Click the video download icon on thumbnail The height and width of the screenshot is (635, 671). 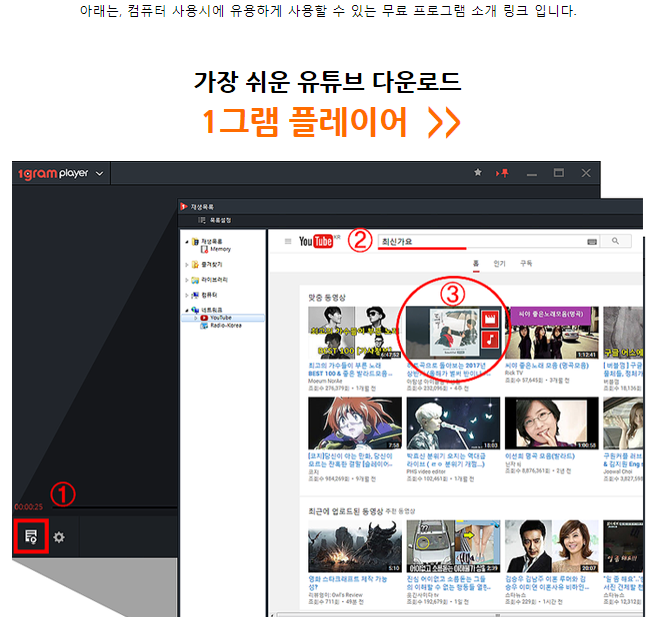coord(490,319)
